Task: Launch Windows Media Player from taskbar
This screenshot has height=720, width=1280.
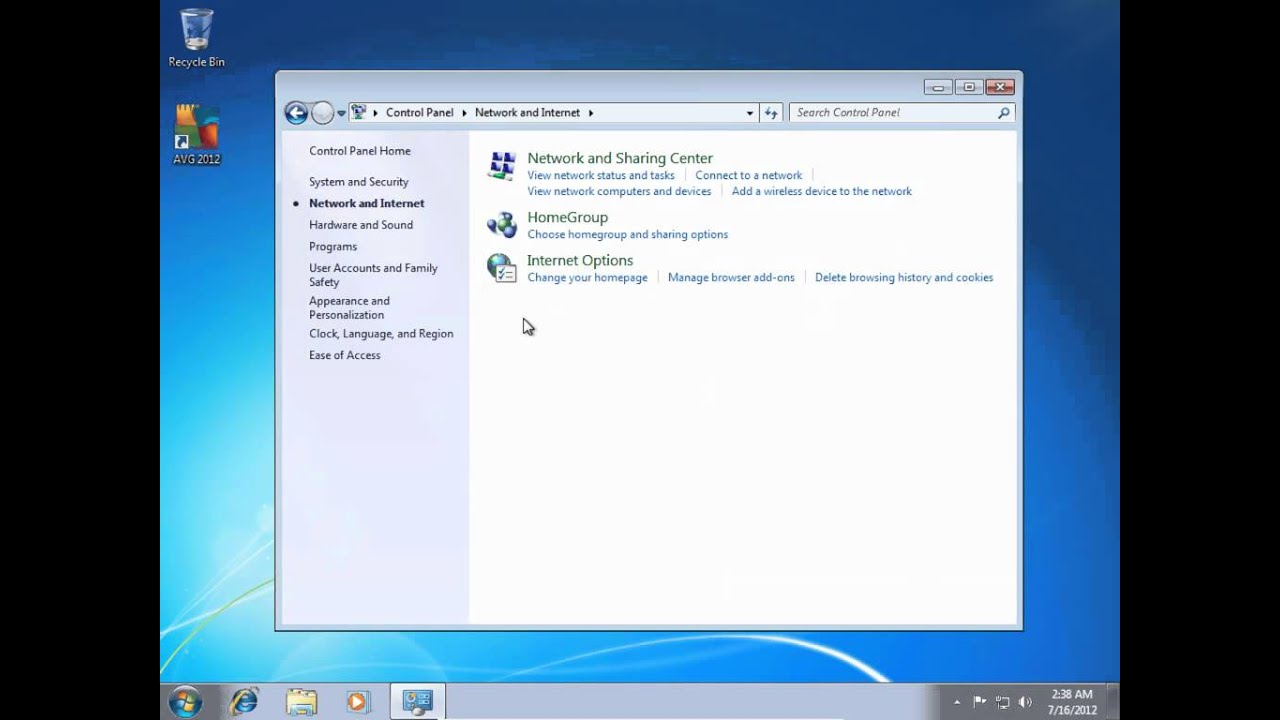Action: pyautogui.click(x=358, y=702)
